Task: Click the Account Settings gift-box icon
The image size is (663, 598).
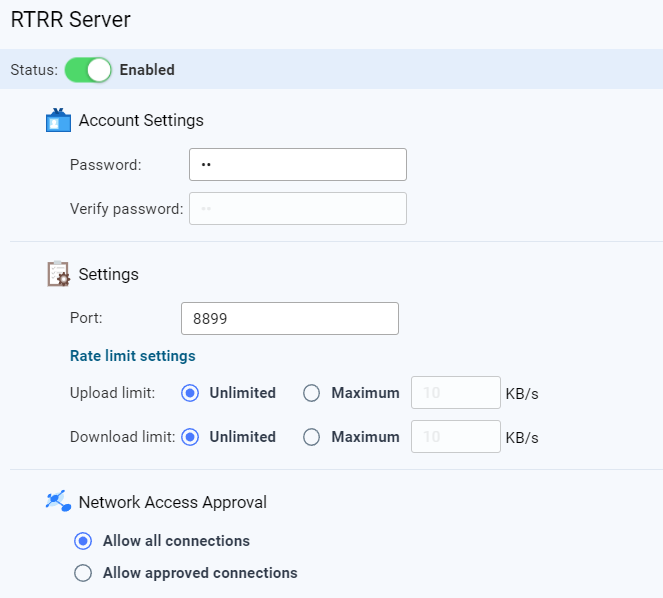Action: point(59,121)
